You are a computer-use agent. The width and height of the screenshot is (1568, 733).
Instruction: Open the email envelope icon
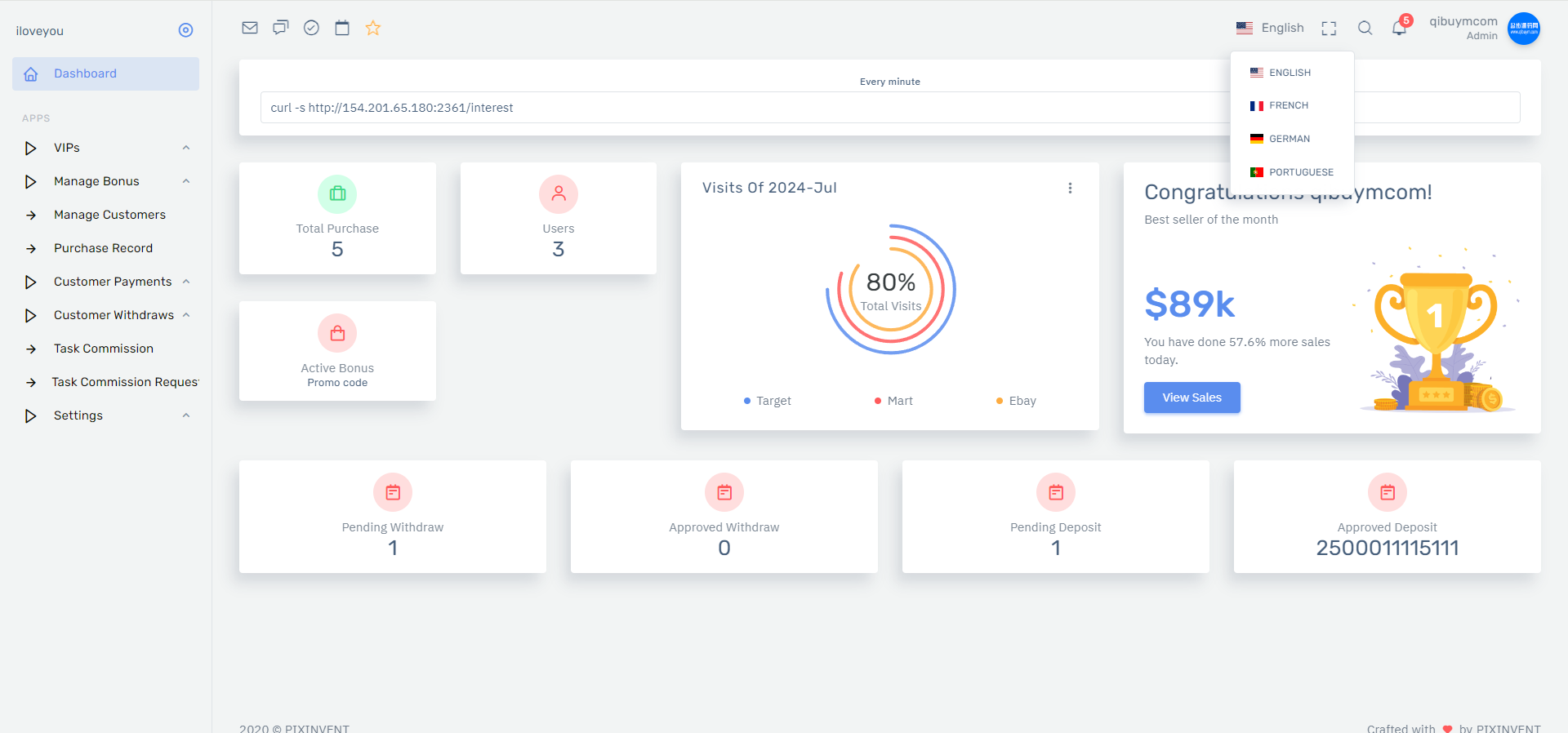point(250,28)
